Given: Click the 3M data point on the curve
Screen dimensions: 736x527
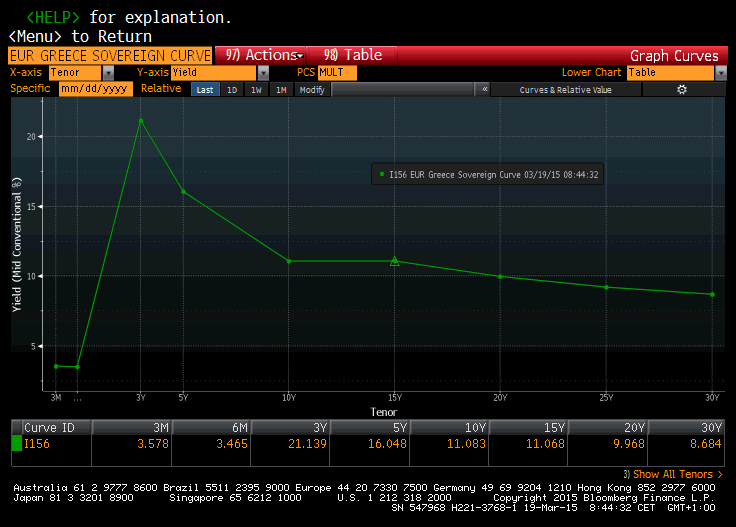Looking at the screenshot, I should click(56, 366).
